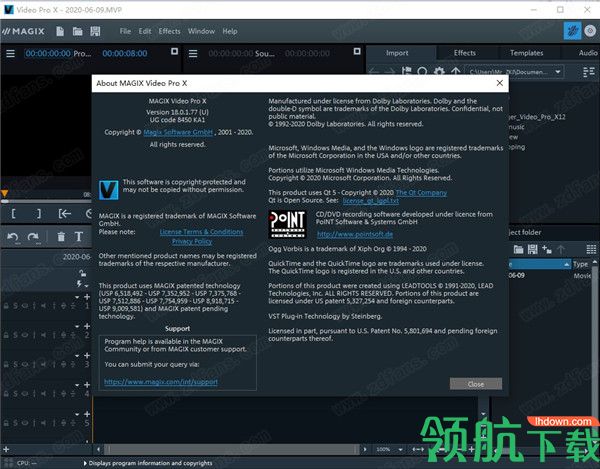Open the Window menu
Image resolution: width=600 pixels, height=469 pixels.
(x=201, y=31)
